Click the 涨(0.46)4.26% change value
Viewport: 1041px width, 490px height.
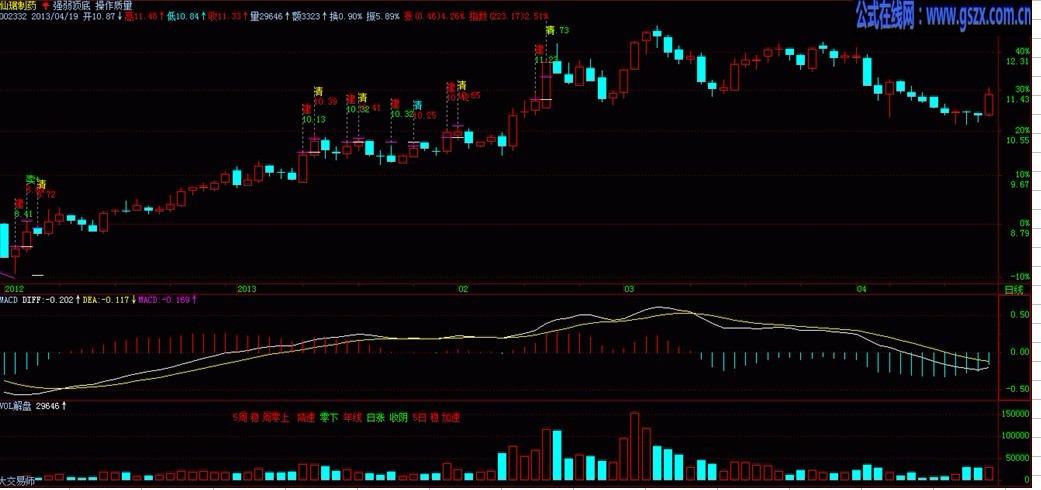pos(434,15)
